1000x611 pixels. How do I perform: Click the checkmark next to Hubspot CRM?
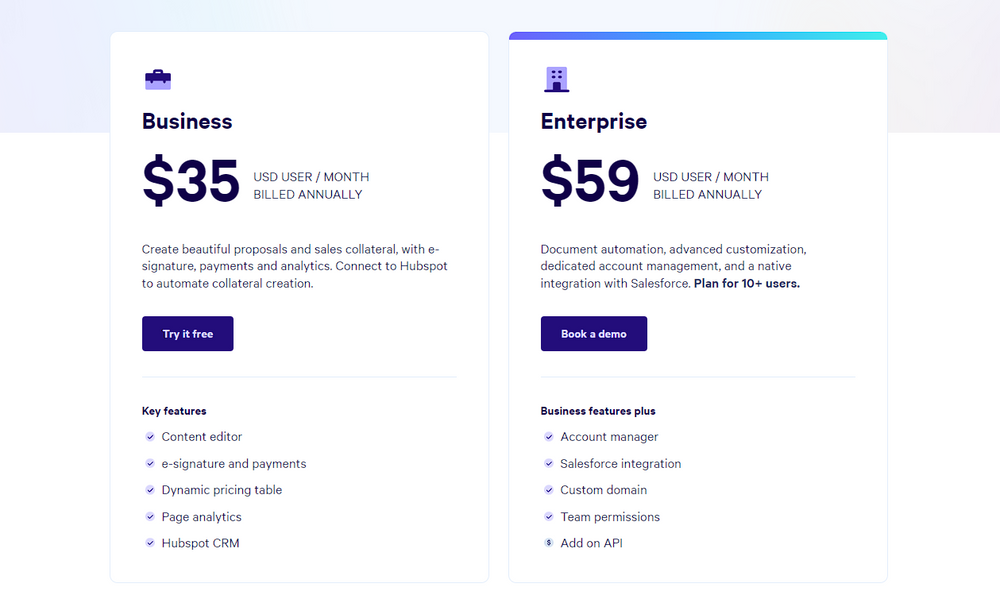point(149,543)
